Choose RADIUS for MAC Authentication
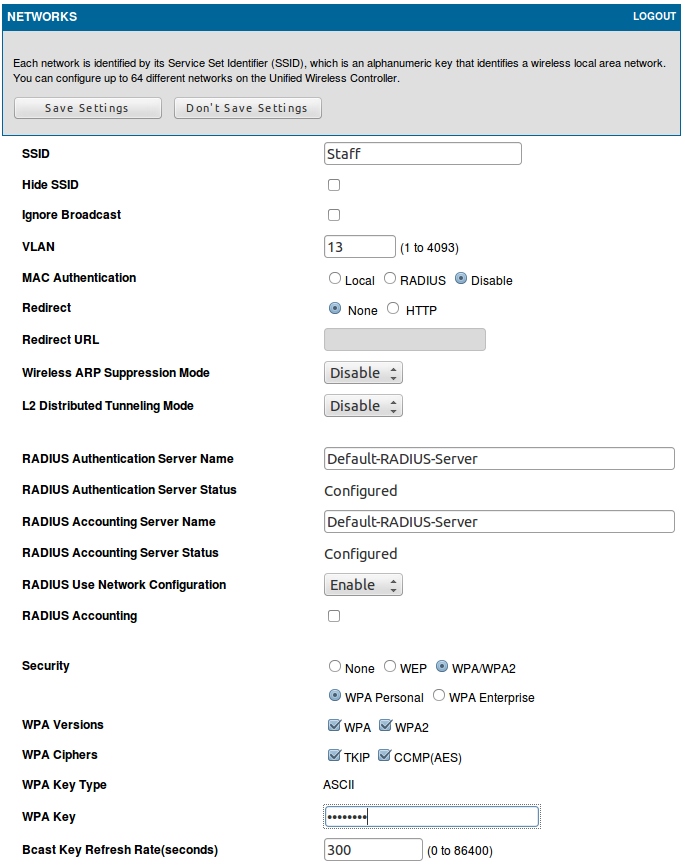Image resolution: width=685 pixels, height=866 pixels. pos(390,280)
